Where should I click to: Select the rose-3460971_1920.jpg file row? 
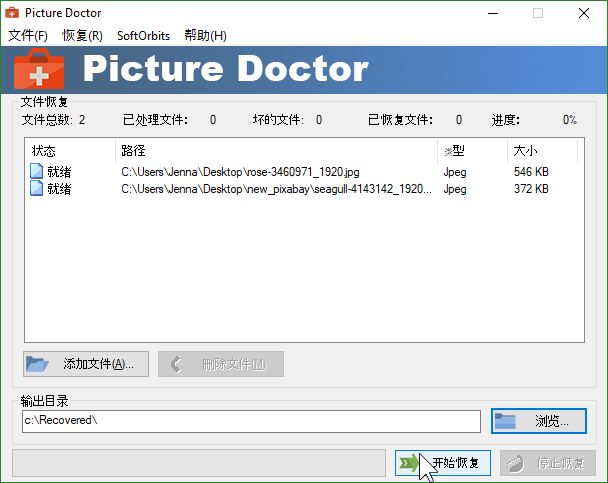click(240, 172)
